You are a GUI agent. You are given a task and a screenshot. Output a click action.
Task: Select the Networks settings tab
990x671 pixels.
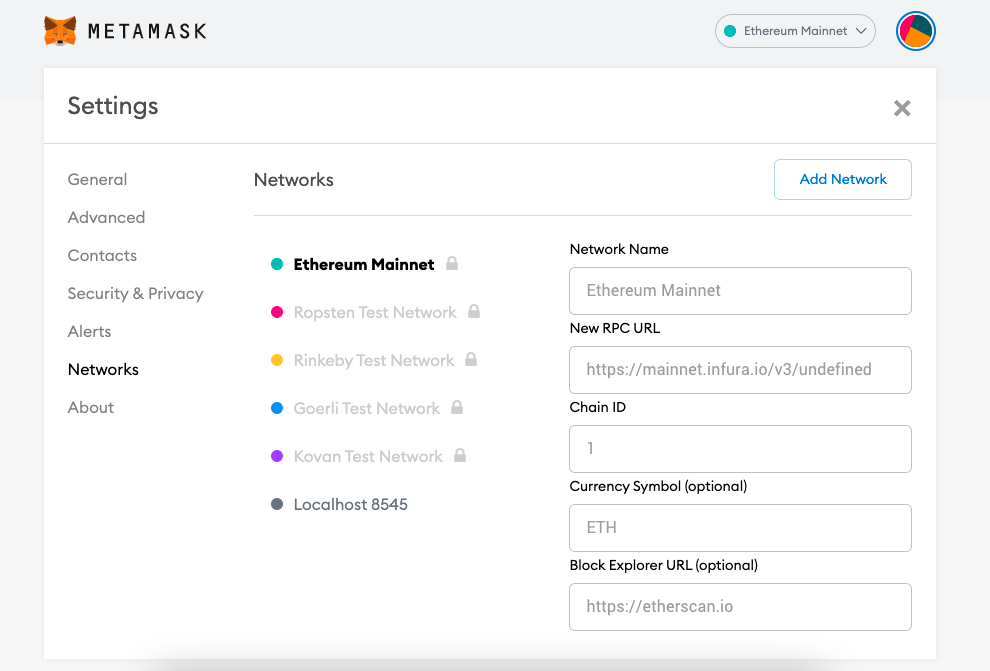(x=103, y=369)
